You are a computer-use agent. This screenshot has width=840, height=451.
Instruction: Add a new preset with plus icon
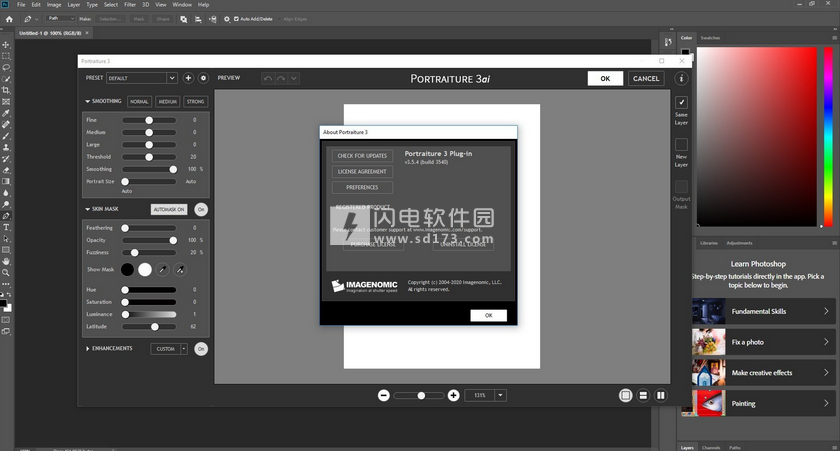188,78
